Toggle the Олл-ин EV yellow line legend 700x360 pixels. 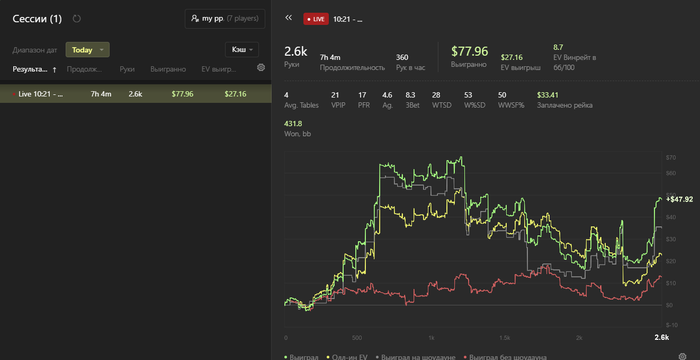(x=346, y=357)
